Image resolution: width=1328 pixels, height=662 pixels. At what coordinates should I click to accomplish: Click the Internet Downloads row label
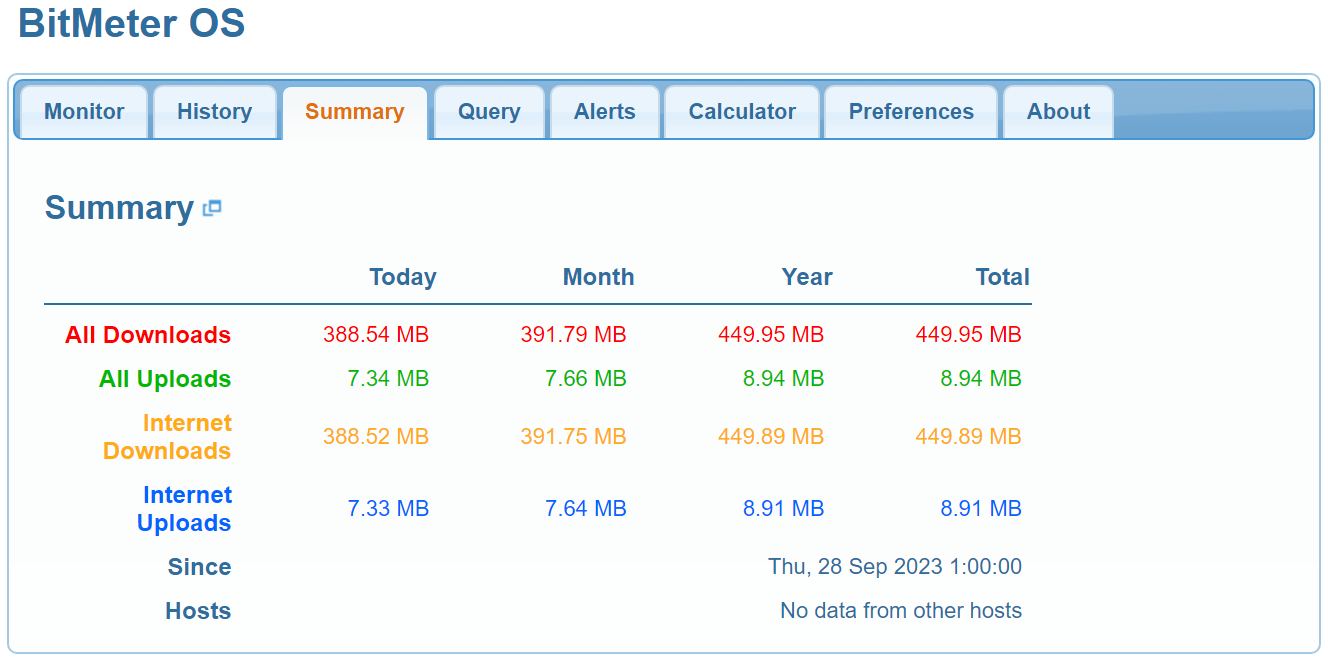pyautogui.click(x=167, y=437)
